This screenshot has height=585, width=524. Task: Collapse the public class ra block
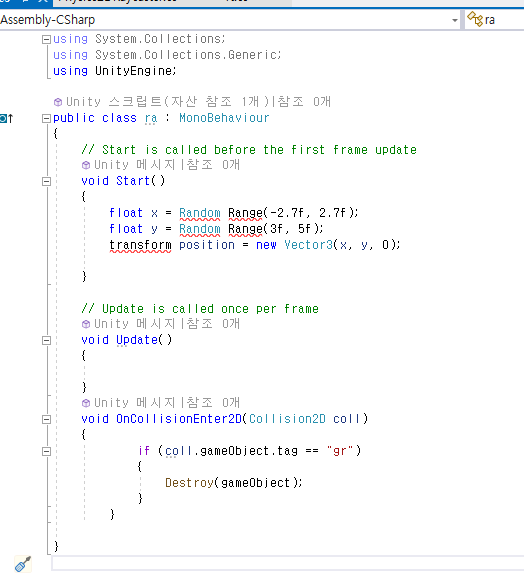click(x=46, y=118)
